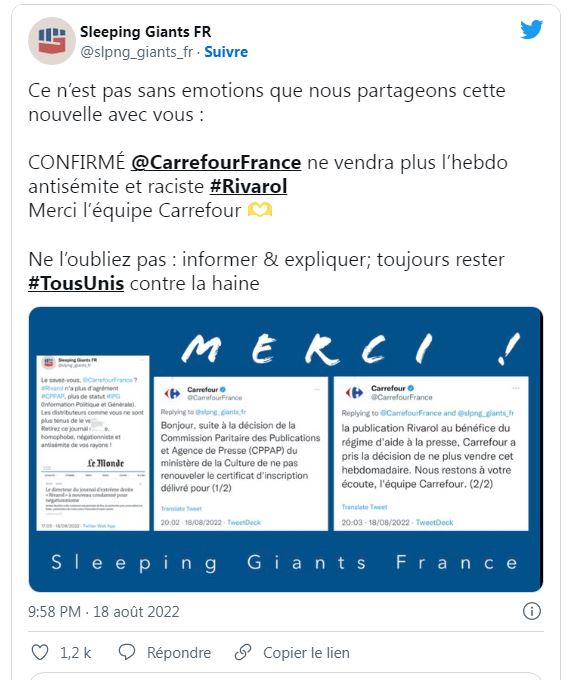Viewport: 577px width, 680px height.
Task: Like the tweet with heart icon
Action: (x=40, y=652)
